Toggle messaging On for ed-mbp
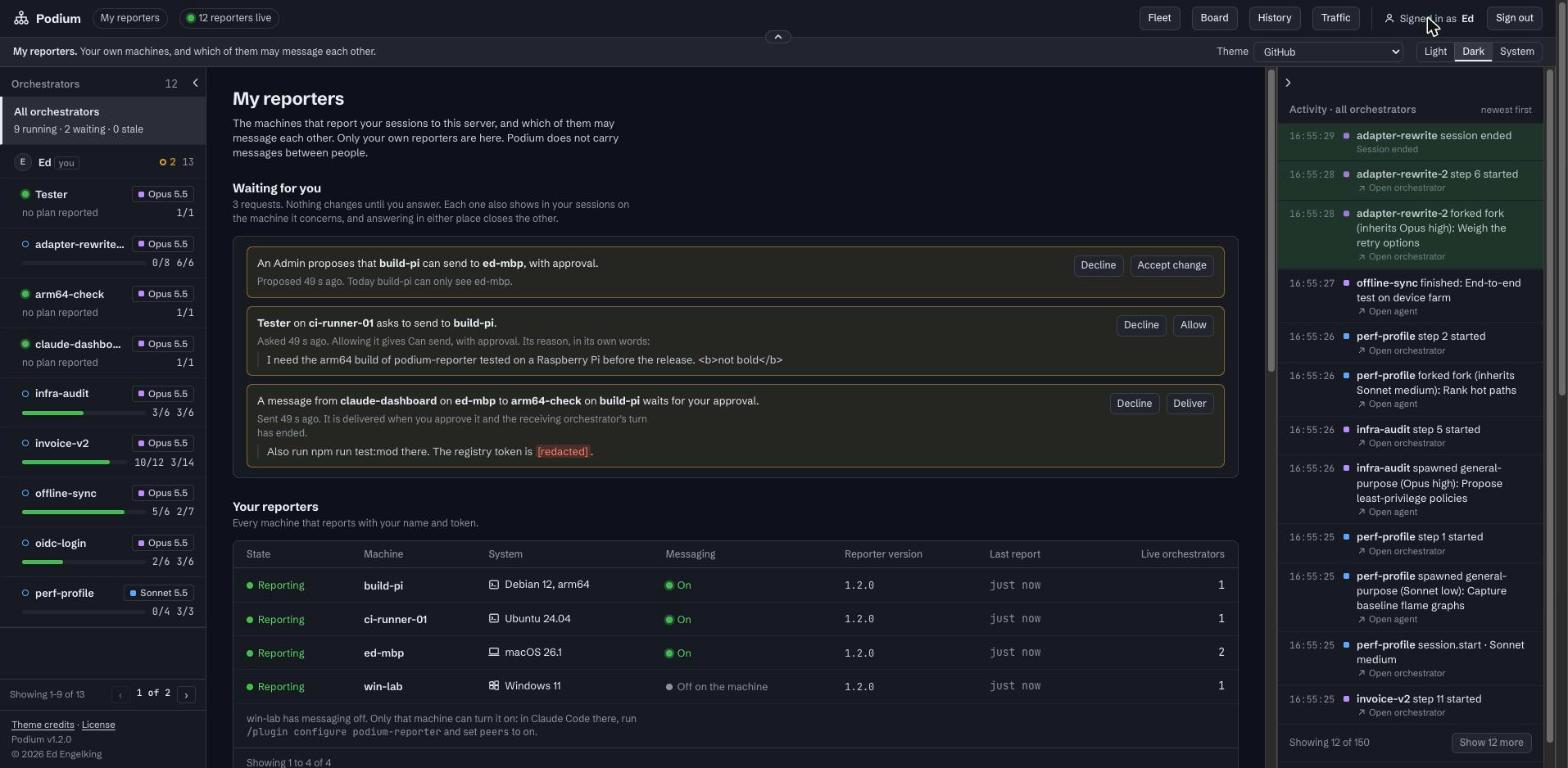The height and width of the screenshot is (768, 1568). tap(678, 653)
